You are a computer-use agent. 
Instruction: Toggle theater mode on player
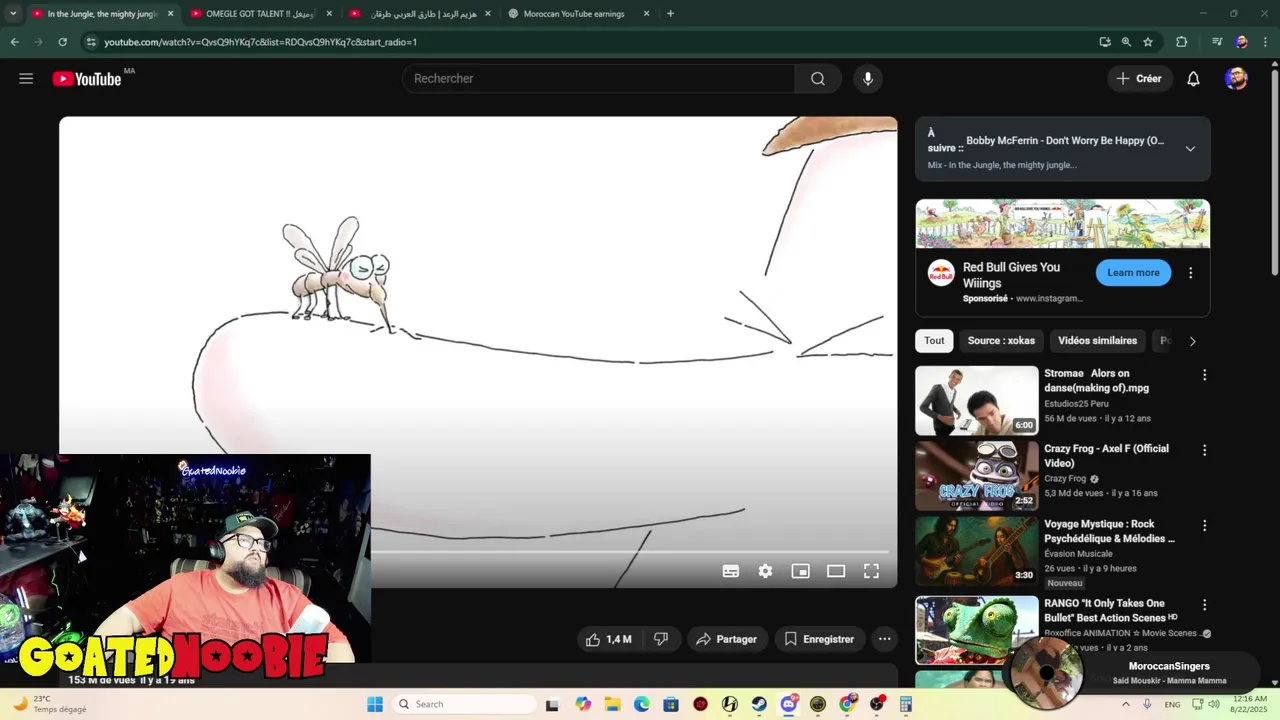(x=836, y=571)
